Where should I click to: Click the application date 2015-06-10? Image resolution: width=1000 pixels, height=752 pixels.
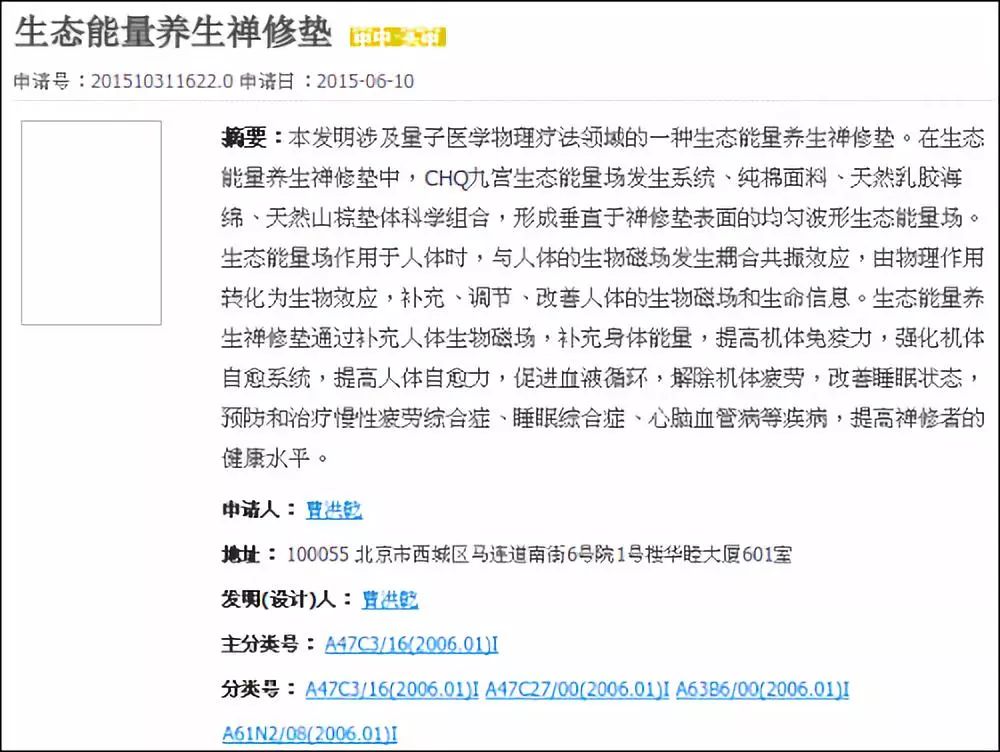364,81
